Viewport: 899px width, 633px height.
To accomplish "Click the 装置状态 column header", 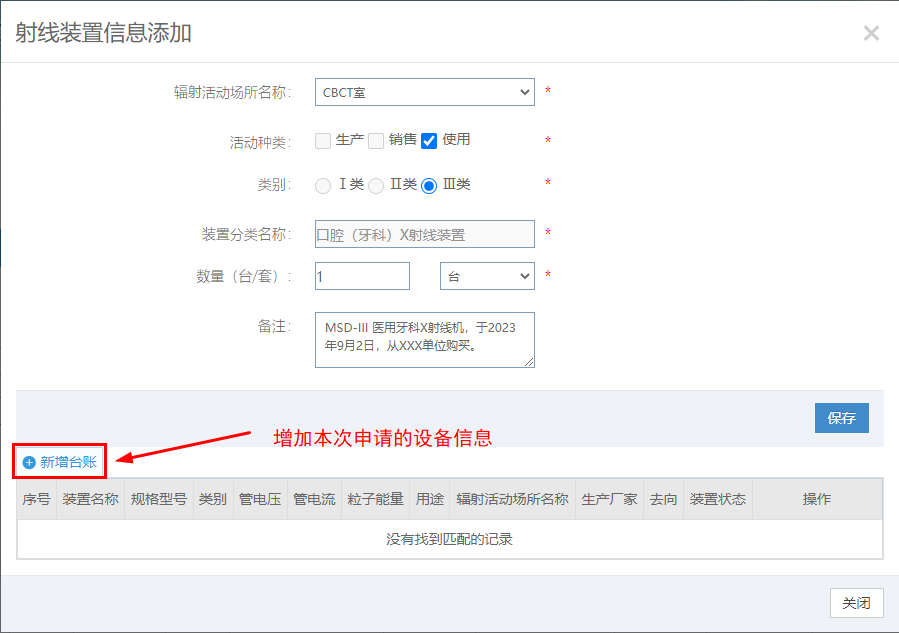I will point(718,499).
